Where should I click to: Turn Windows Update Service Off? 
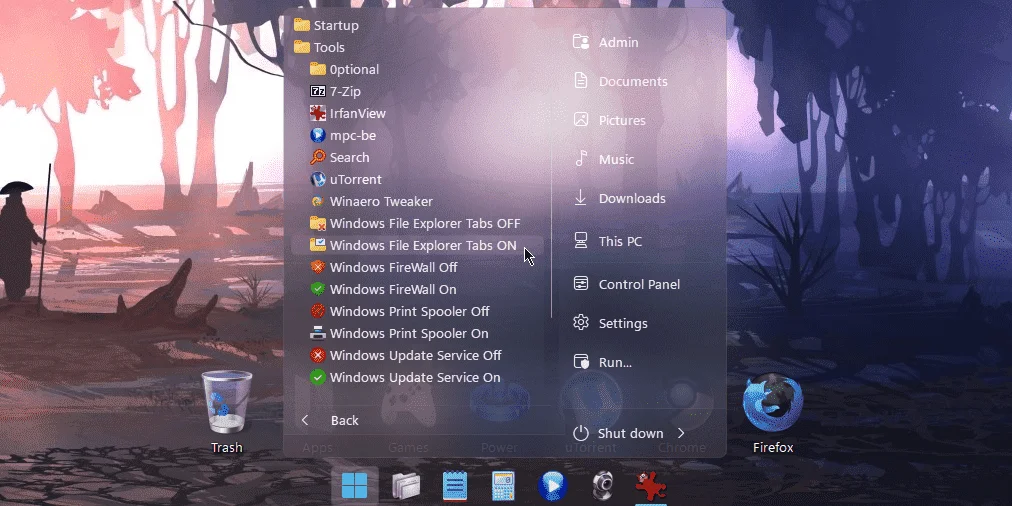(405, 355)
